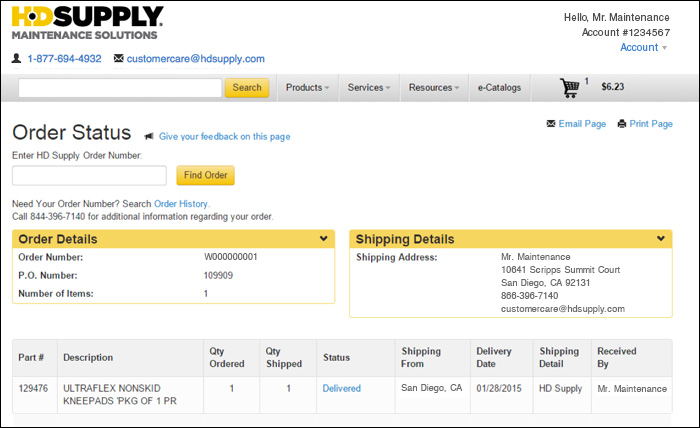Viewport: 700px width, 428px height.
Task: Open the Products menu
Action: click(308, 87)
